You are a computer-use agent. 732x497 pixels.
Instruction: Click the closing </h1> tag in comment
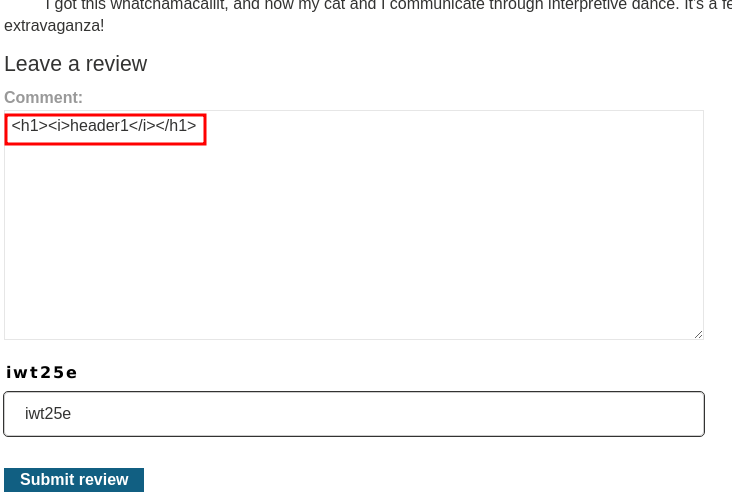tap(176, 126)
